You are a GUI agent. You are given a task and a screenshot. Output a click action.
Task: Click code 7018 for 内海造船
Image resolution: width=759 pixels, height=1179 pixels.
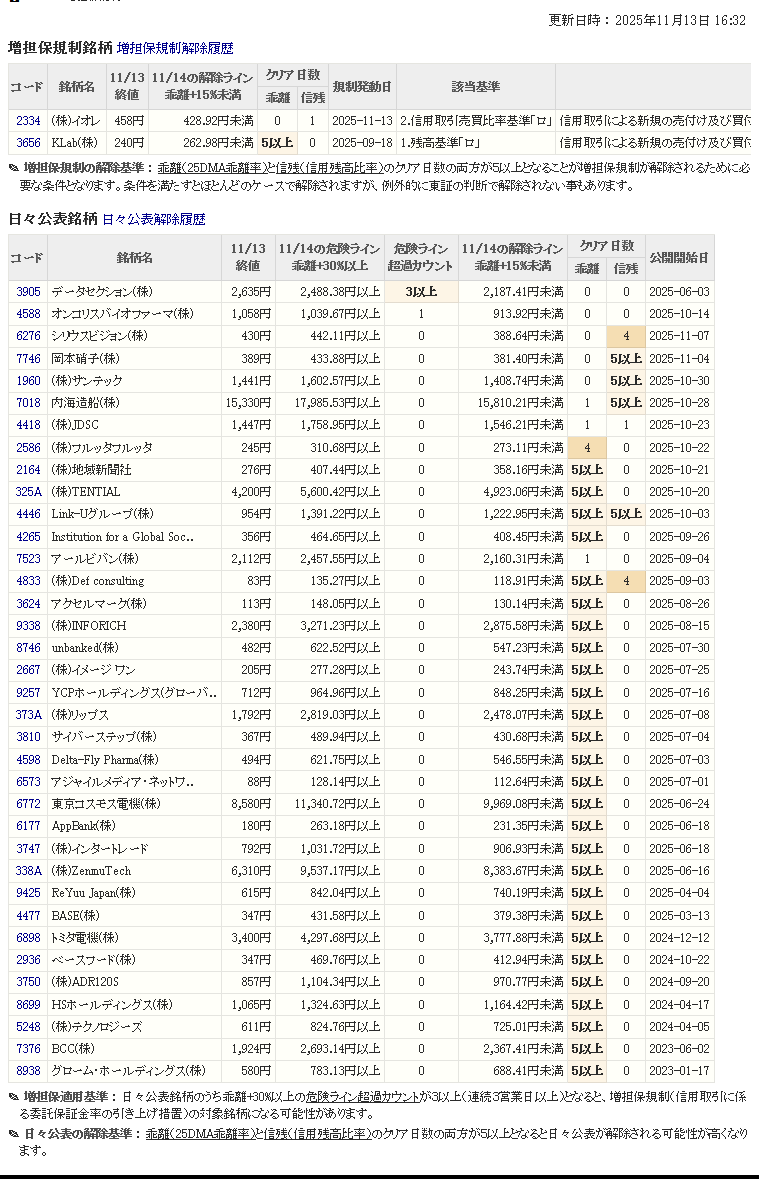click(28, 403)
